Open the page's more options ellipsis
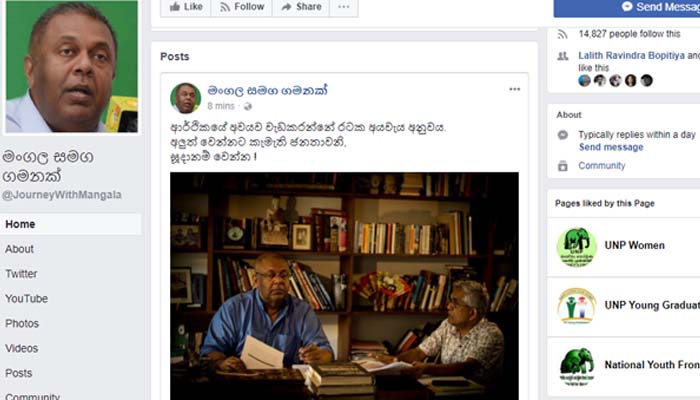700x400 pixels. pos(344,7)
